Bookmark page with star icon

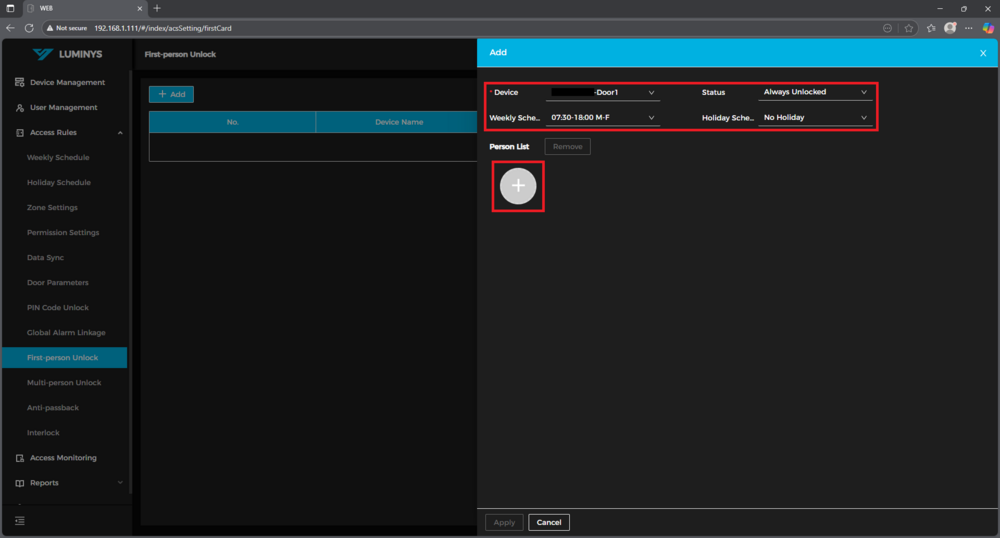pos(909,28)
